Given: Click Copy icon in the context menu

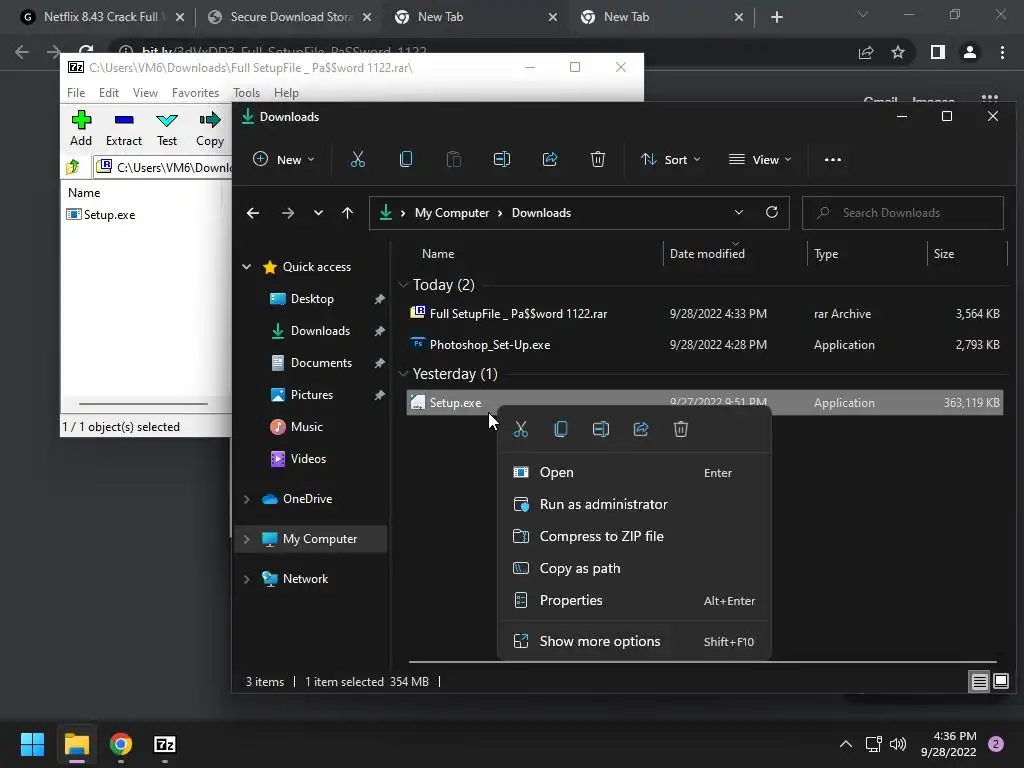Looking at the screenshot, I should tap(560, 429).
